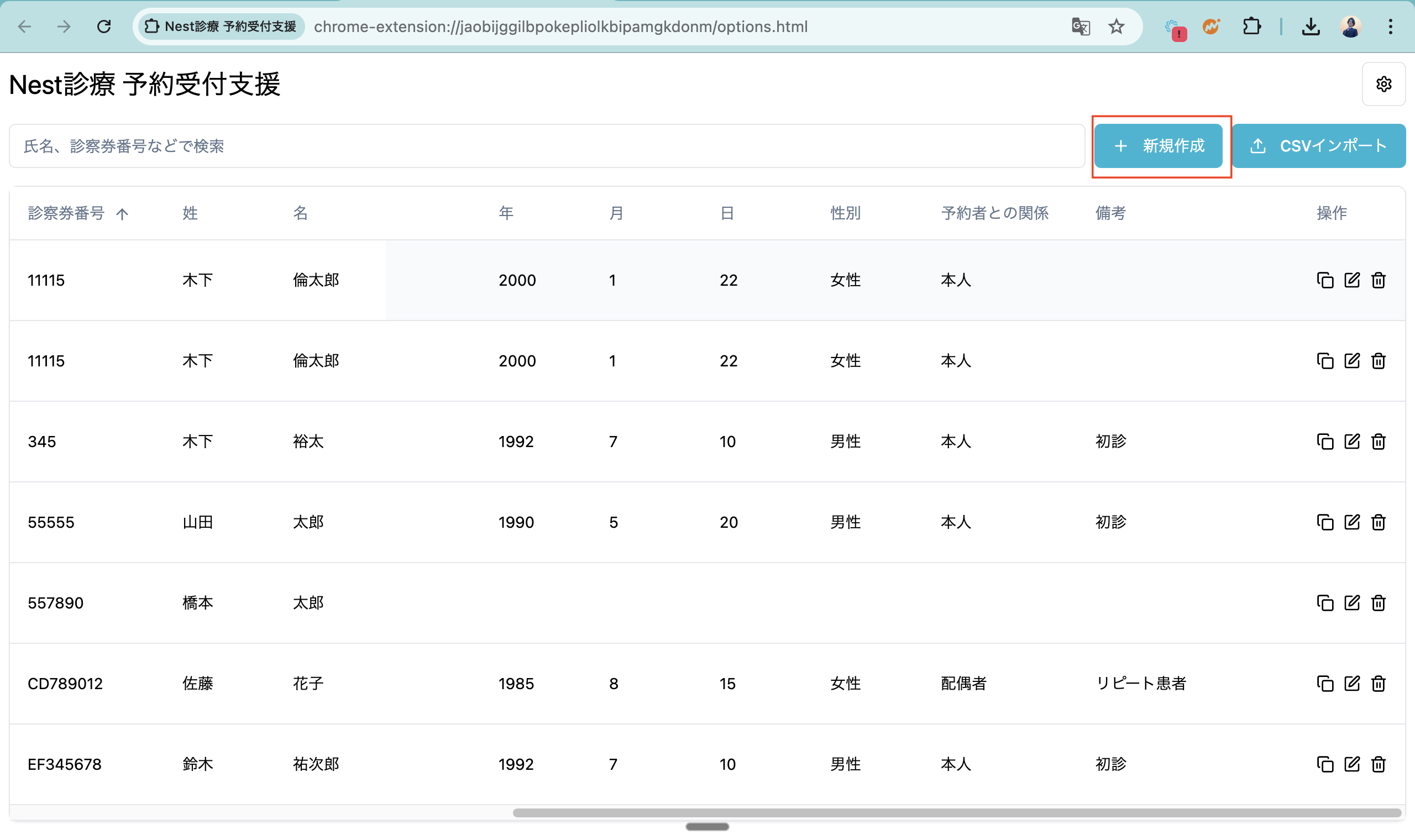
Task: Edit the 山田 太郎 patient row
Action: point(1351,522)
